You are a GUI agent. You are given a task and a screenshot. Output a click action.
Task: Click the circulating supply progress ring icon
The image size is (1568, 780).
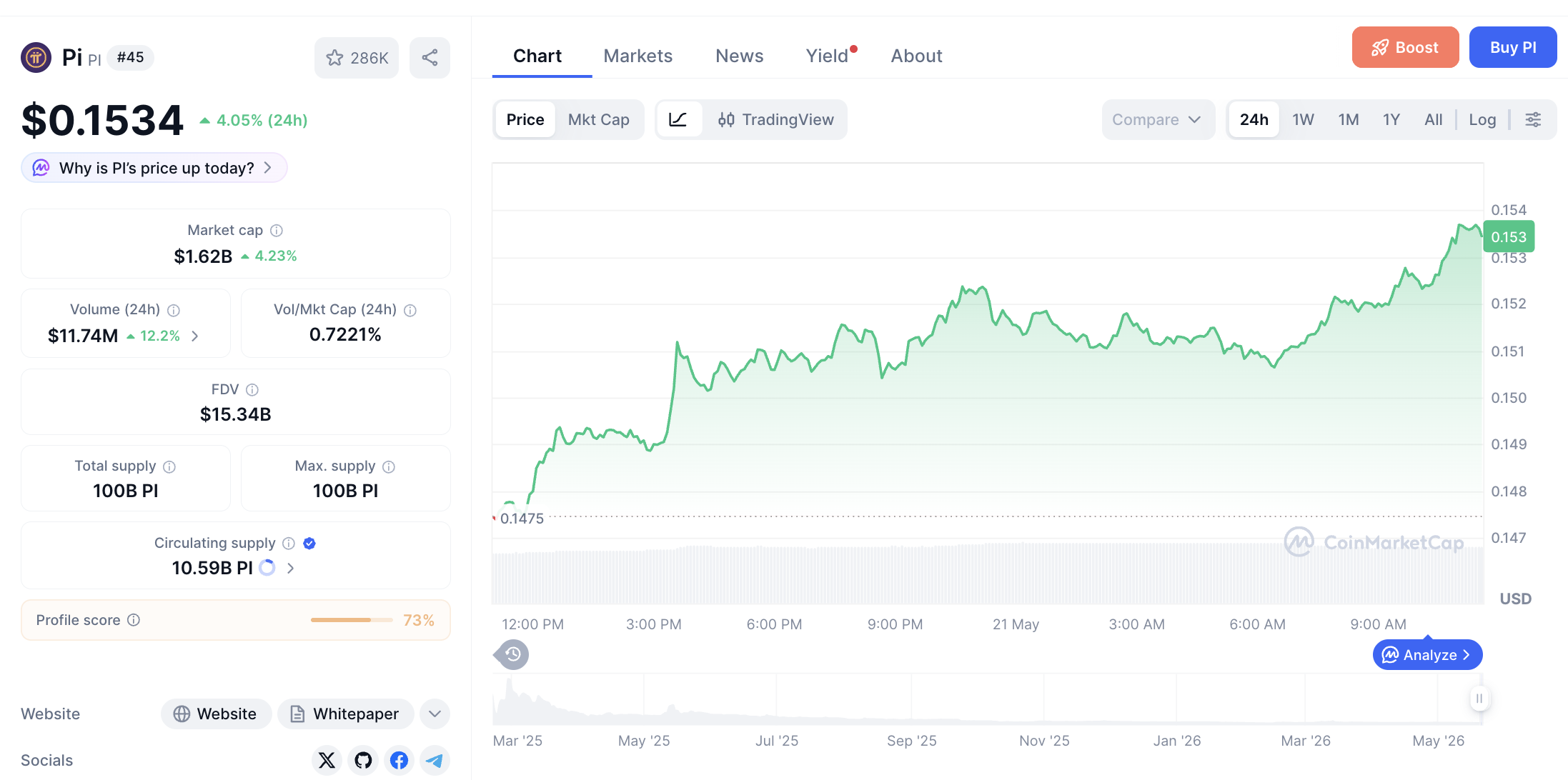(x=267, y=568)
